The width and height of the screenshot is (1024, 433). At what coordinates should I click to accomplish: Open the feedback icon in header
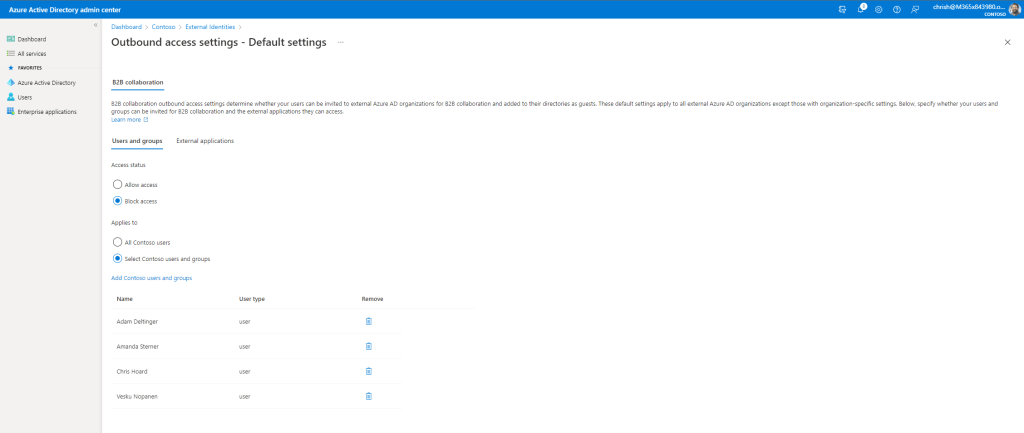(x=914, y=9)
